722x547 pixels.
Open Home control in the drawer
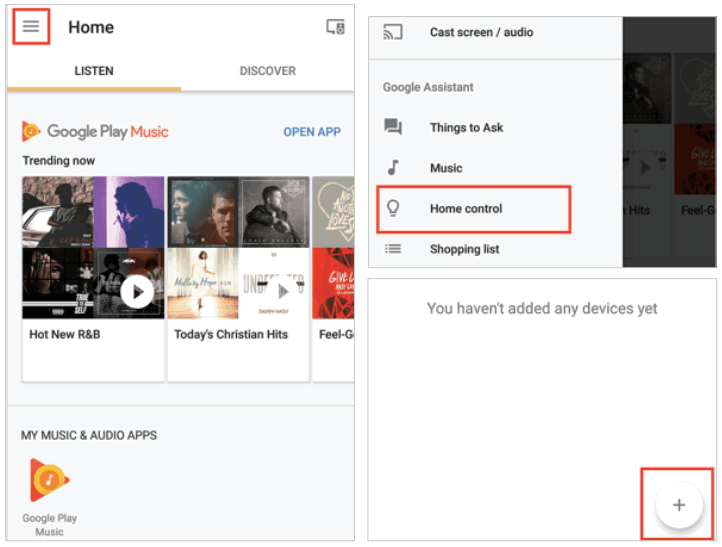pyautogui.click(x=474, y=209)
